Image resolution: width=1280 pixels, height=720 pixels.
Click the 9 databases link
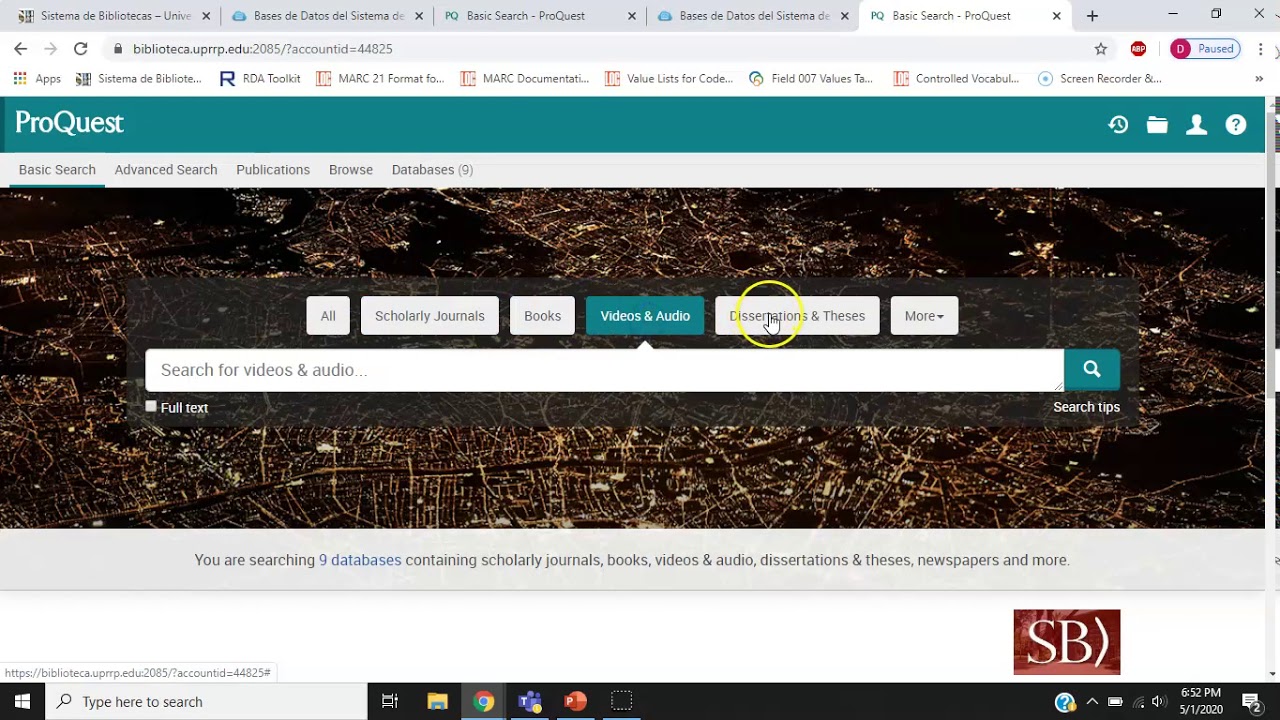click(360, 560)
